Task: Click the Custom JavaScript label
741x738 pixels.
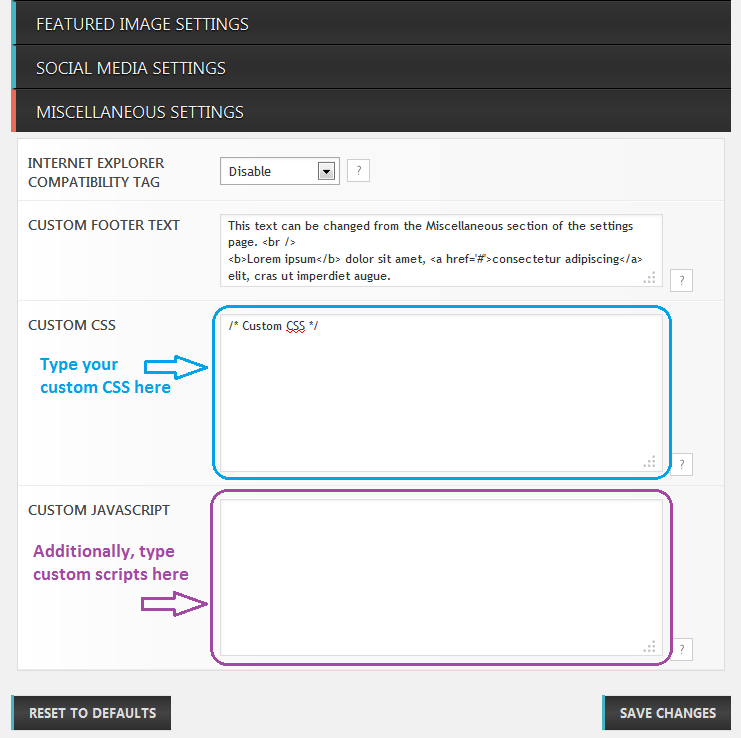Action: [x=99, y=510]
